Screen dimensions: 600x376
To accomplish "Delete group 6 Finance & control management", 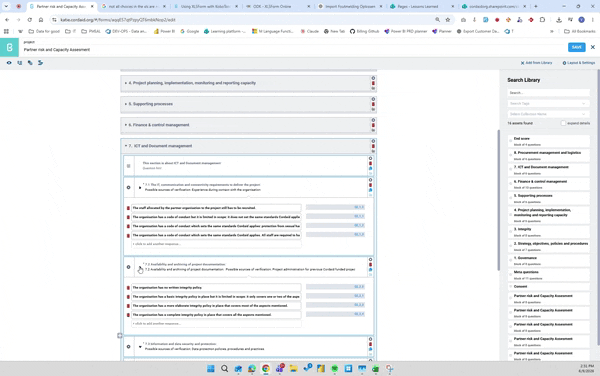I will click(x=373, y=125).
